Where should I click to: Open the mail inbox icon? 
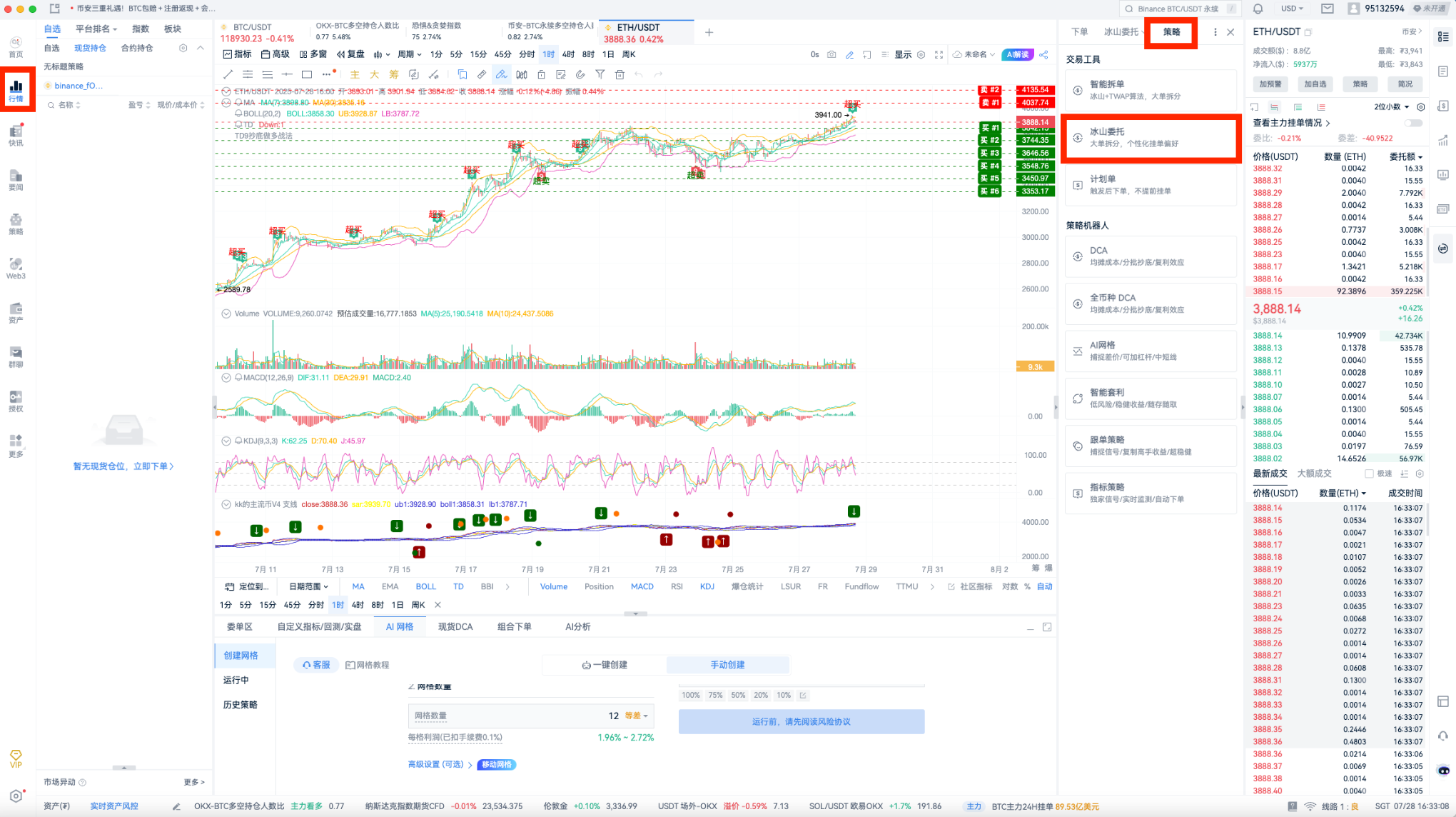(1327, 9)
